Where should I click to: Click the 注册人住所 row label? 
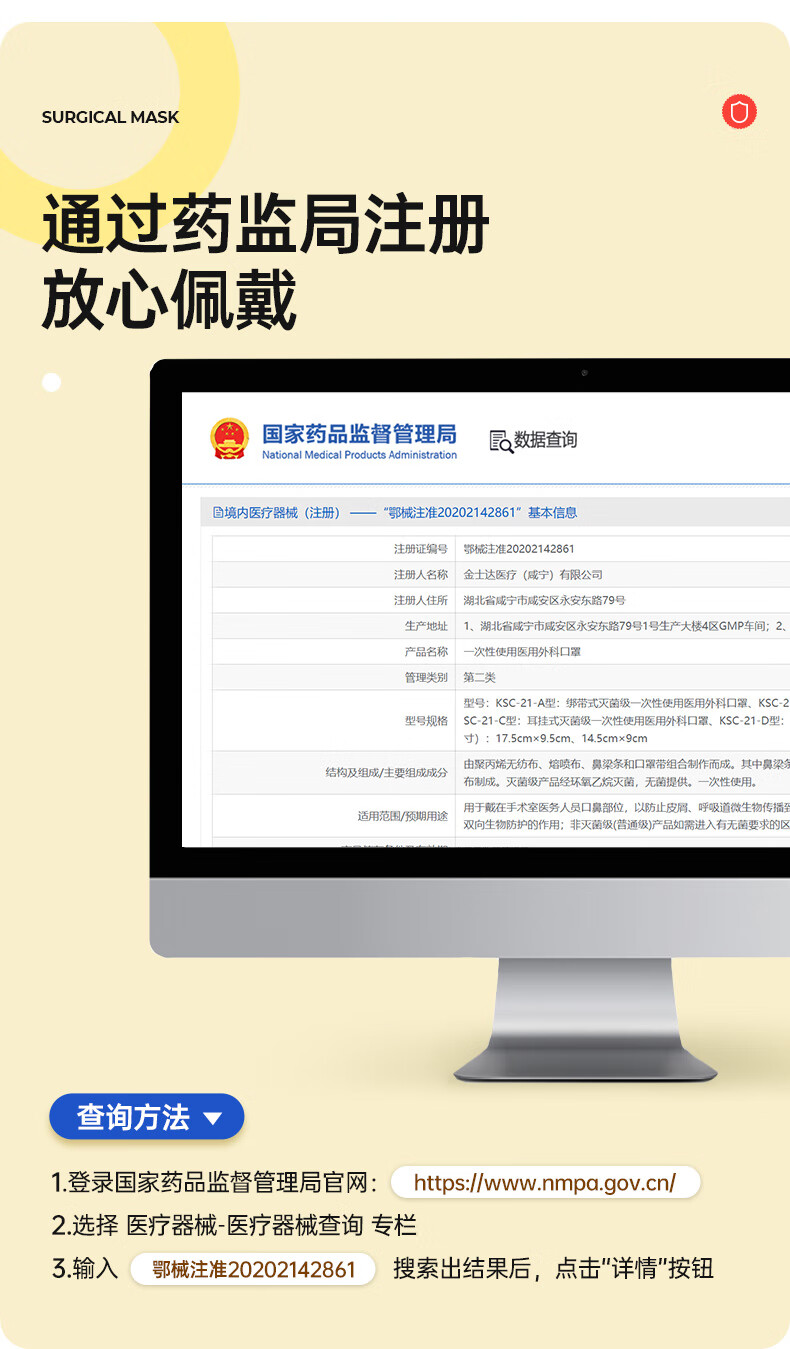[x=421, y=600]
